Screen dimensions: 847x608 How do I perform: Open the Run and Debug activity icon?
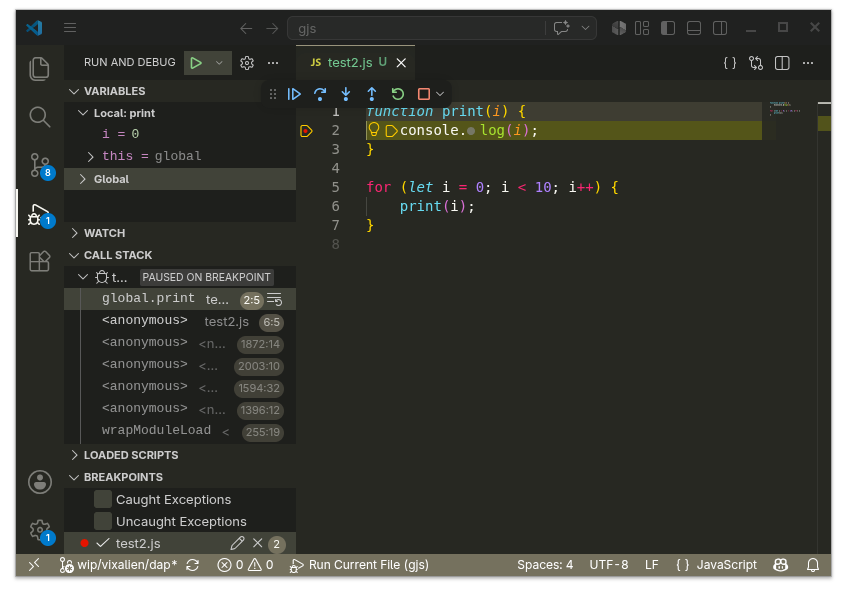click(41, 215)
